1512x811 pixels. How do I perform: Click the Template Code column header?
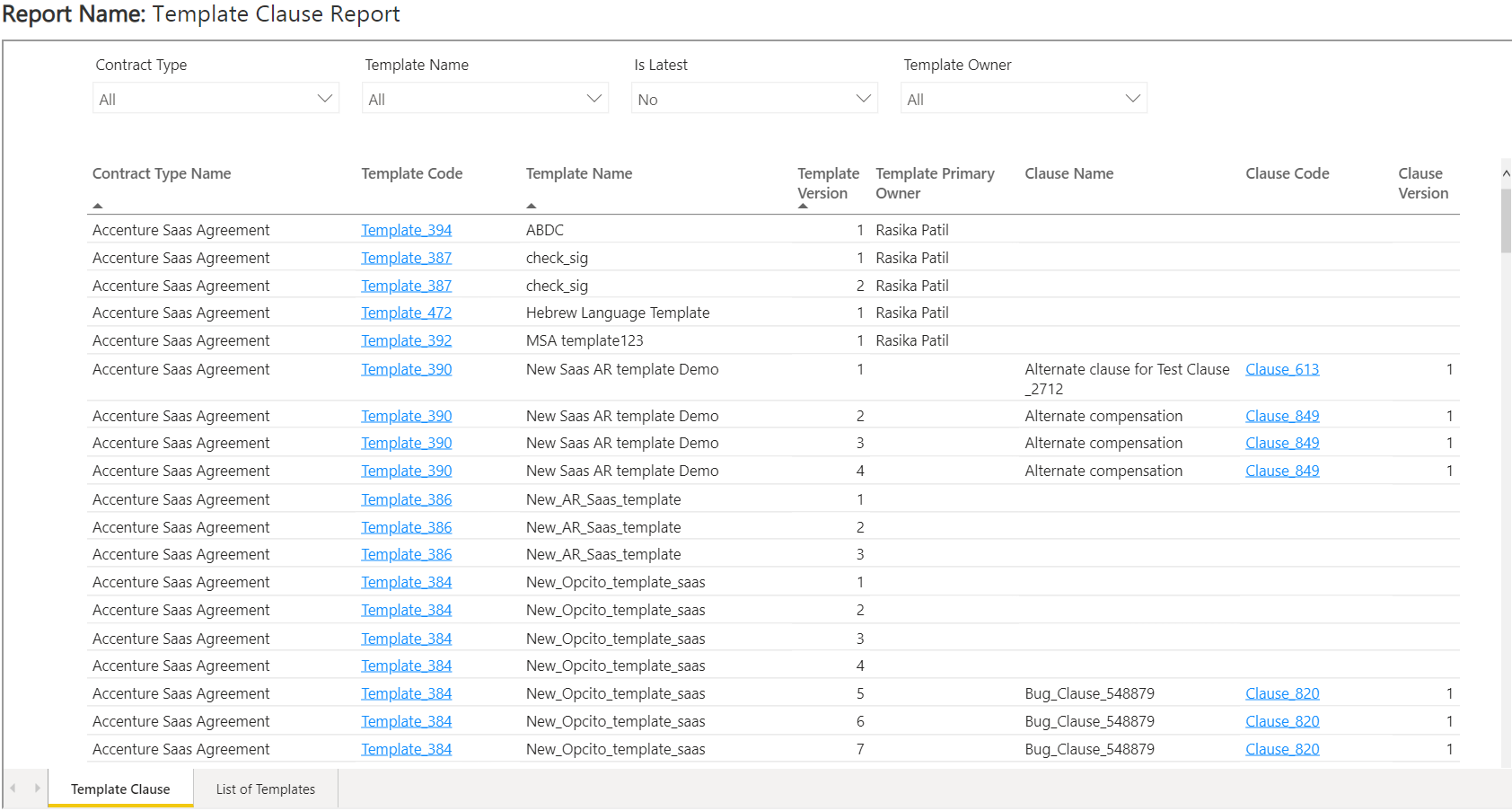coord(412,174)
